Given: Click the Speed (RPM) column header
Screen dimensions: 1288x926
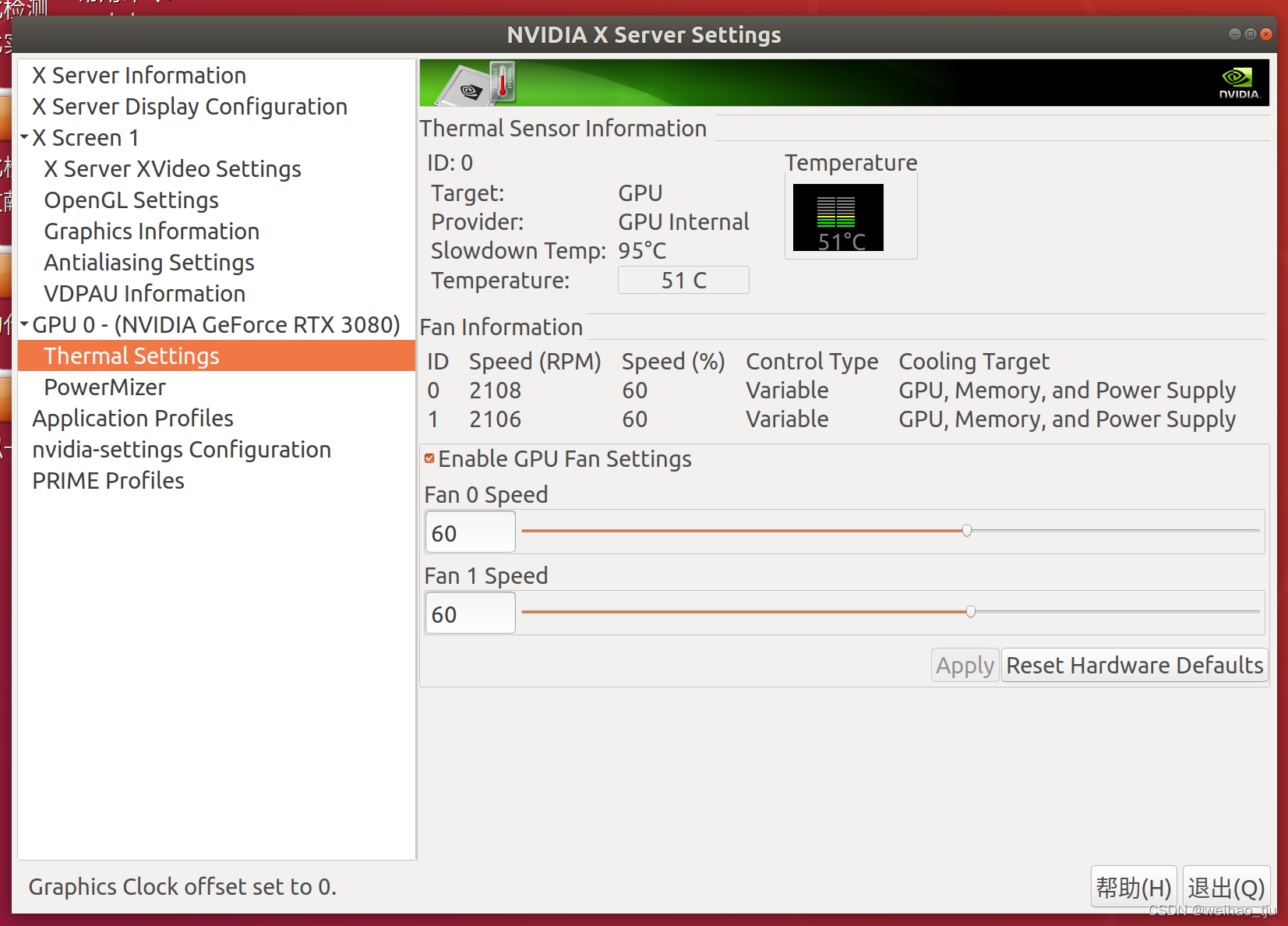Looking at the screenshot, I should tap(535, 362).
